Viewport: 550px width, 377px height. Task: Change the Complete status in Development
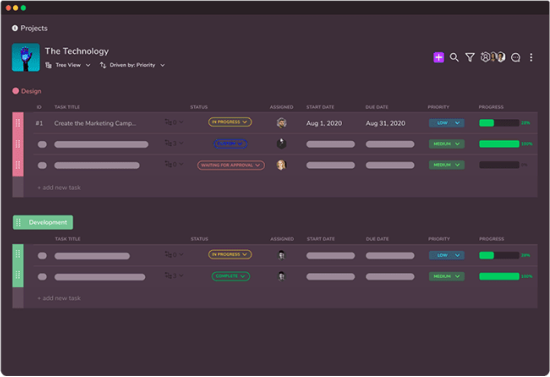pyautogui.click(x=230, y=276)
